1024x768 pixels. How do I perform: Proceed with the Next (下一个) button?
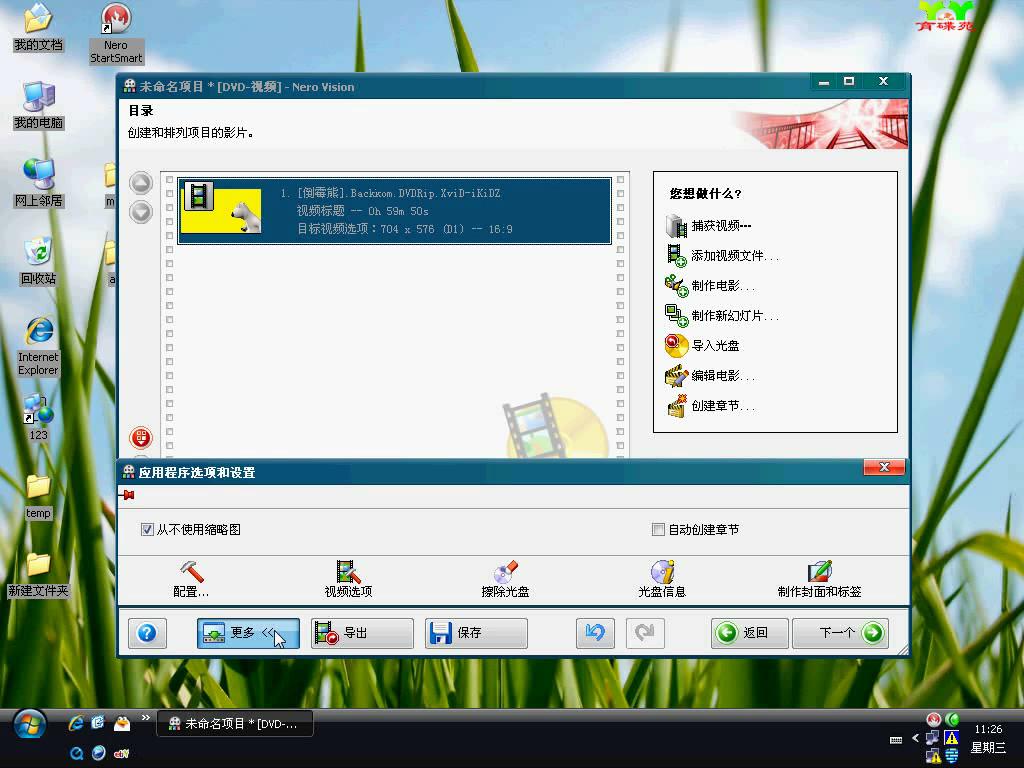[840, 633]
